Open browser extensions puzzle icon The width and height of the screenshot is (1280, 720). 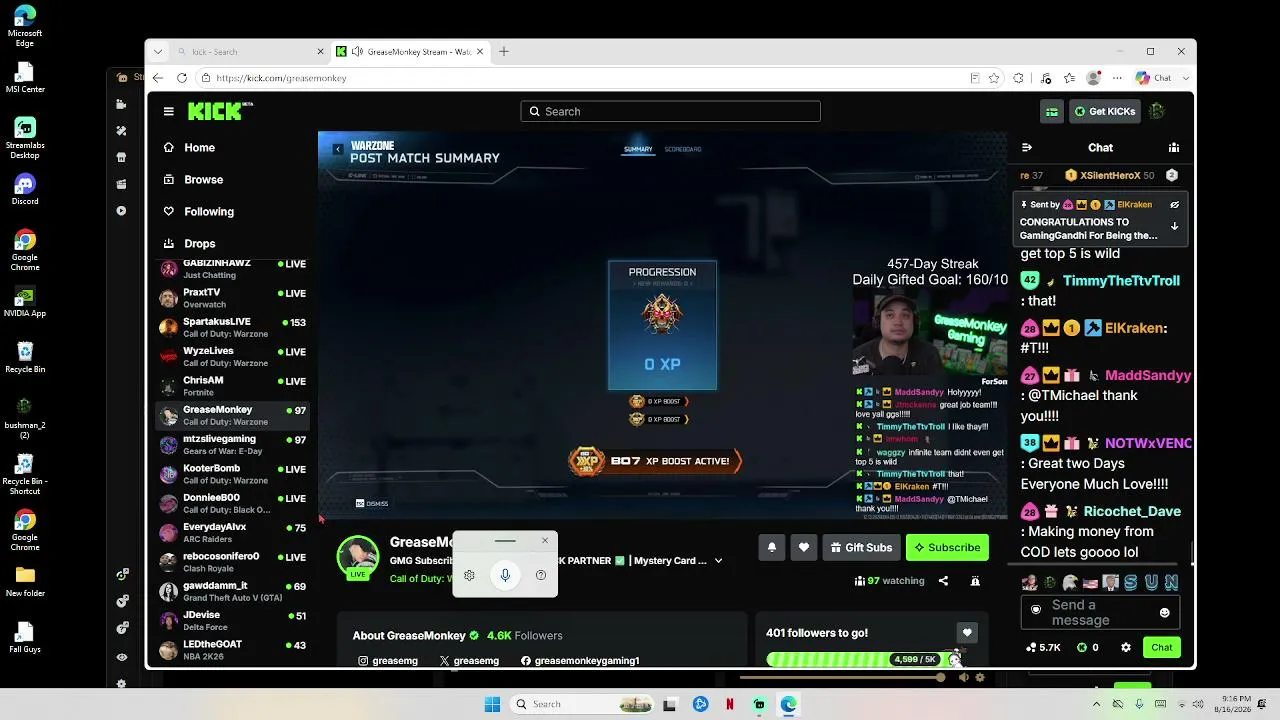coord(1018,78)
